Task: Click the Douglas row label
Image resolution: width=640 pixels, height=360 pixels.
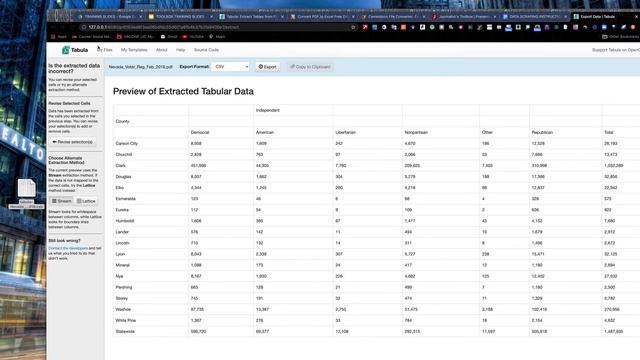Action: [123, 176]
